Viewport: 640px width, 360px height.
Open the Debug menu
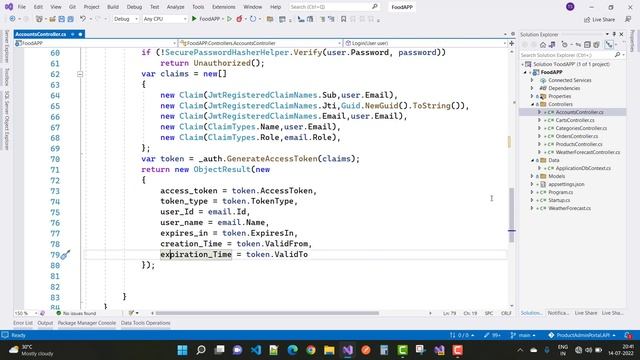pyautogui.click(x=134, y=7)
